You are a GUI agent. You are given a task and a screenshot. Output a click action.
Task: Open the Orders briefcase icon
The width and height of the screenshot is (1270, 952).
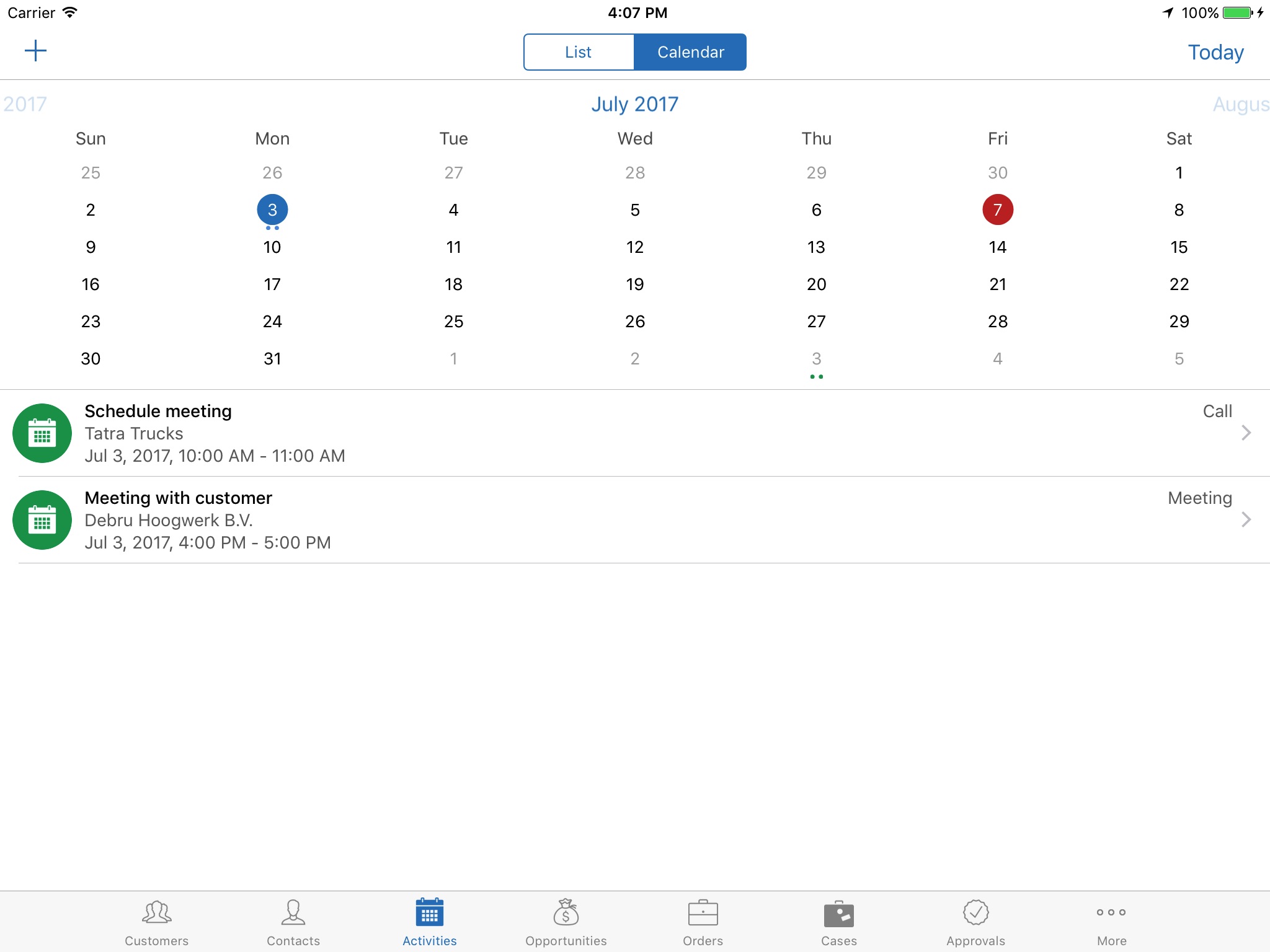(703, 912)
